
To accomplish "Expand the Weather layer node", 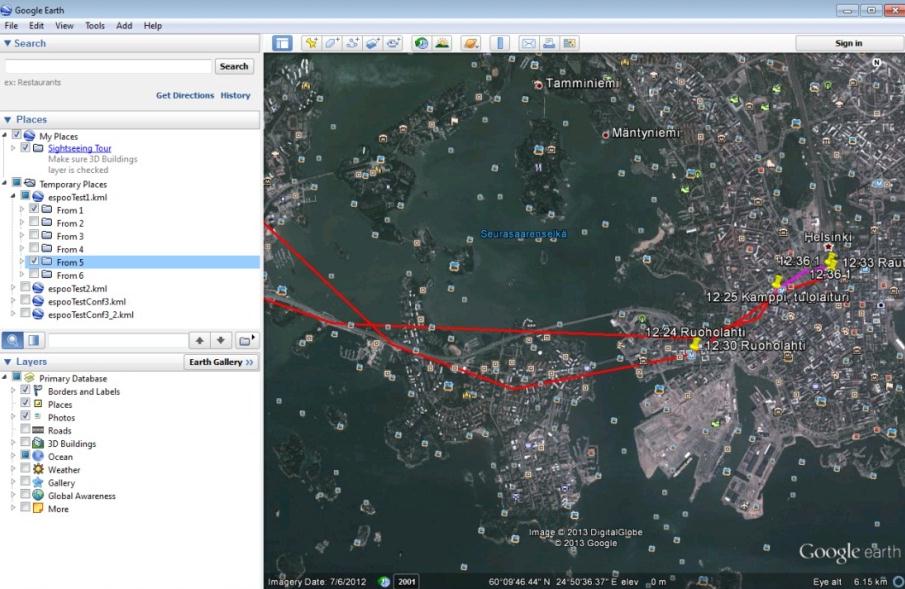I will (x=13, y=468).
